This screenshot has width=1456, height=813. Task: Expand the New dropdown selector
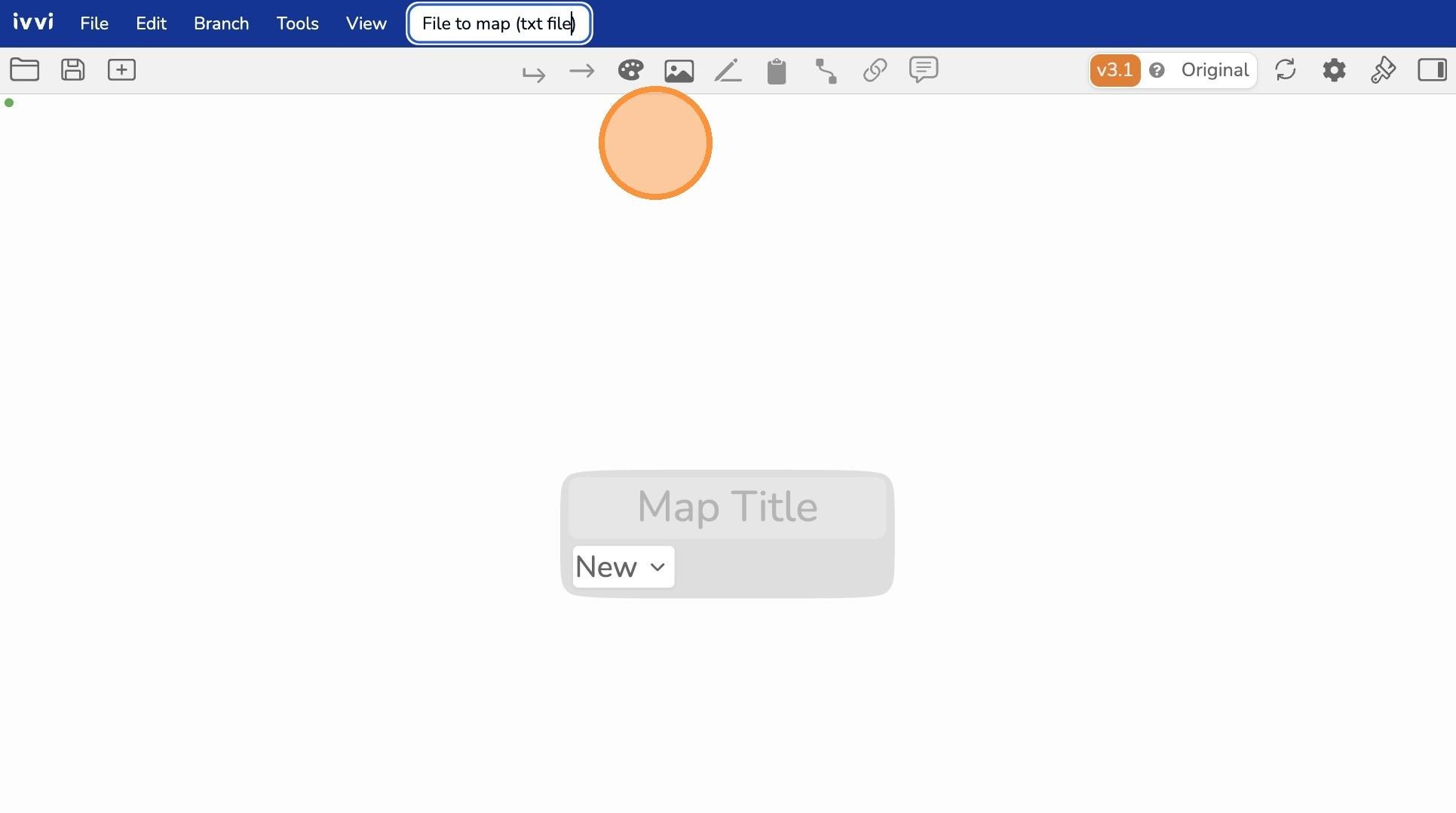623,567
